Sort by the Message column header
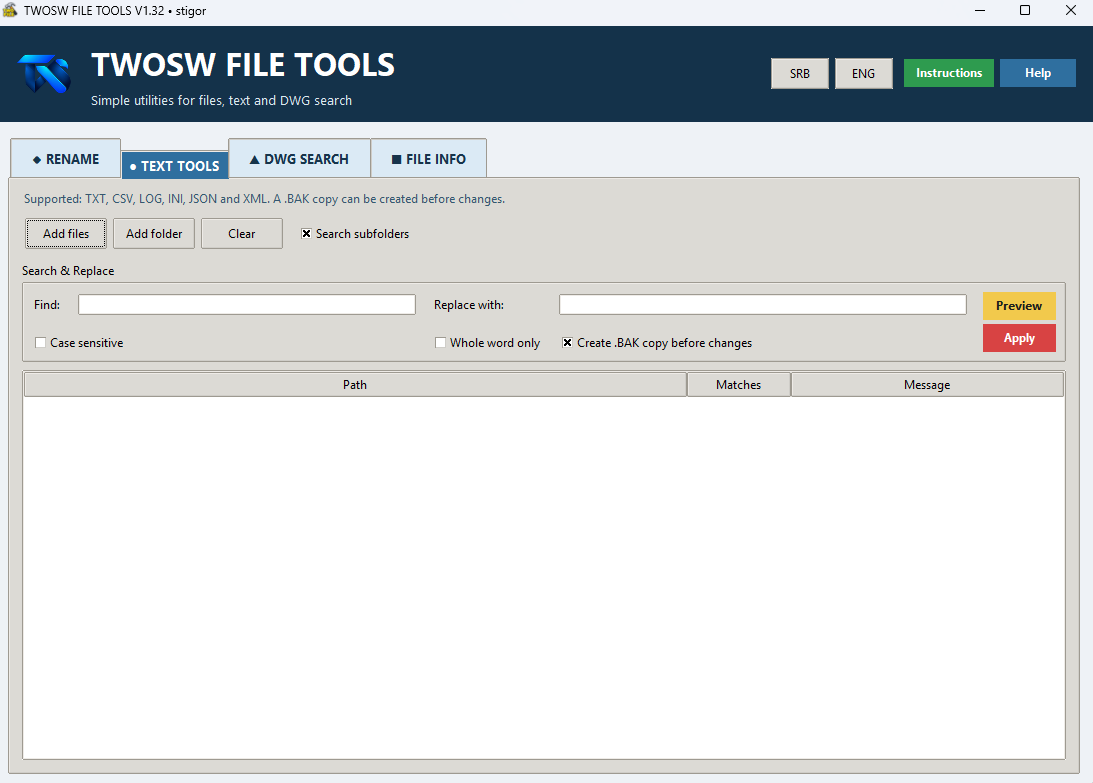 [927, 384]
